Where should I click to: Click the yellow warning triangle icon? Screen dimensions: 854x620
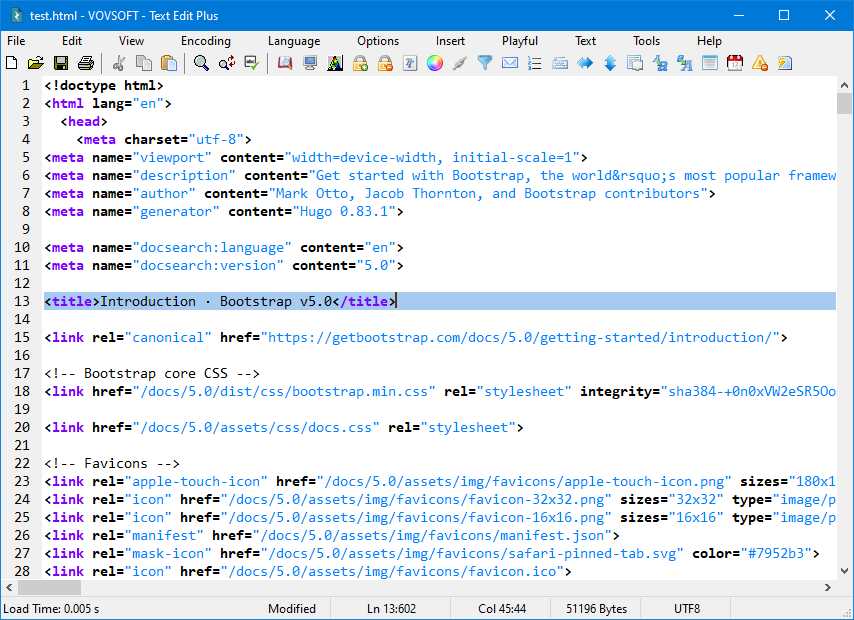[760, 63]
